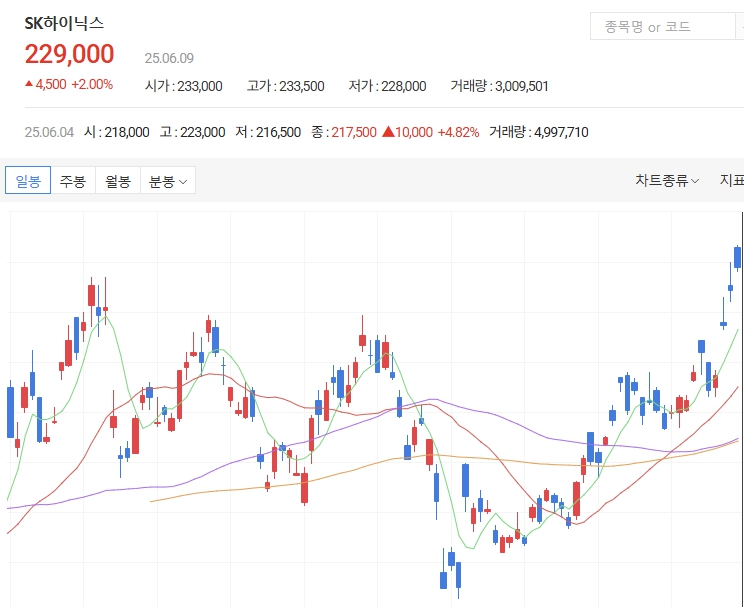This screenshot has height=607, width=744.
Task: Open the 차트종류 chart type dropdown
Action: (x=667, y=180)
